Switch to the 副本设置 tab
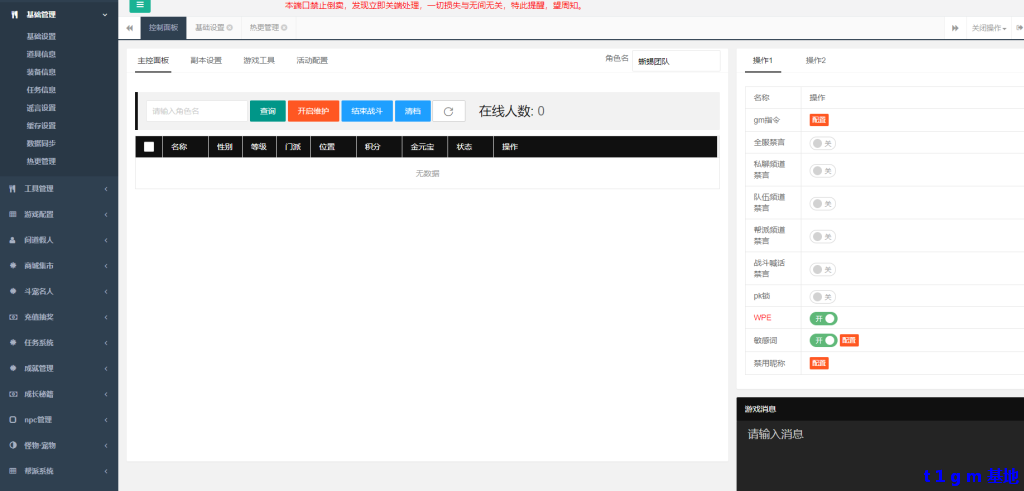1024x491 pixels. point(206,61)
